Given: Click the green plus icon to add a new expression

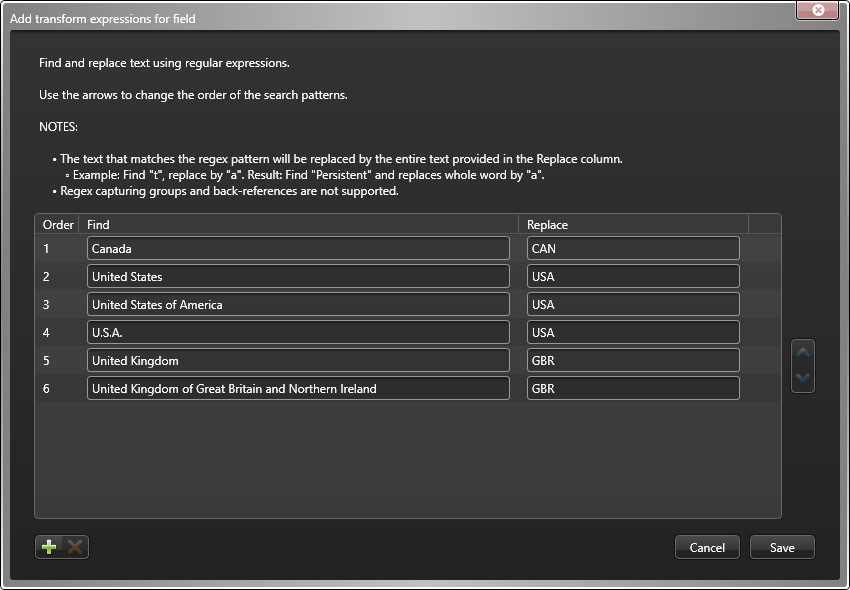Looking at the screenshot, I should (47, 547).
